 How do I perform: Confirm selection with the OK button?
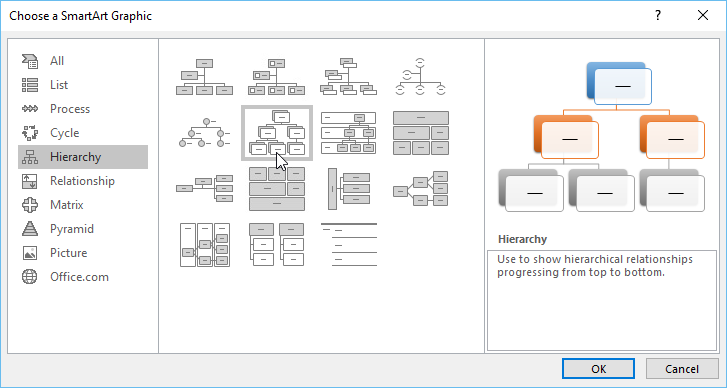point(598,369)
